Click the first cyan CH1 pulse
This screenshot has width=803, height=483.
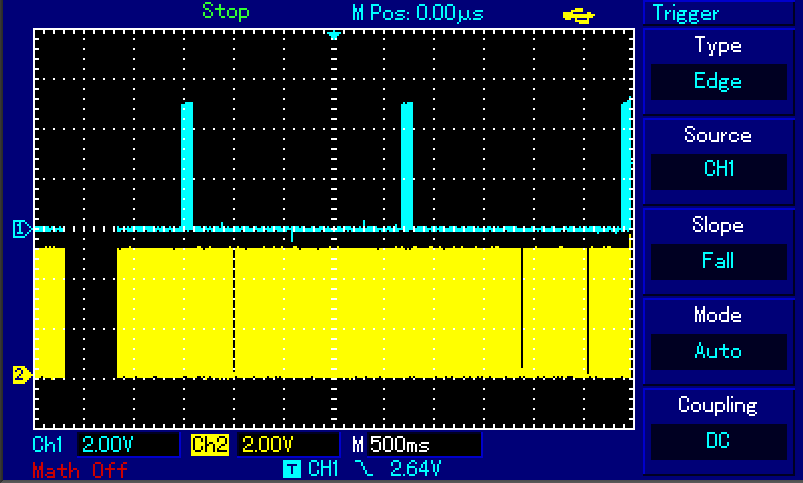pos(187,165)
